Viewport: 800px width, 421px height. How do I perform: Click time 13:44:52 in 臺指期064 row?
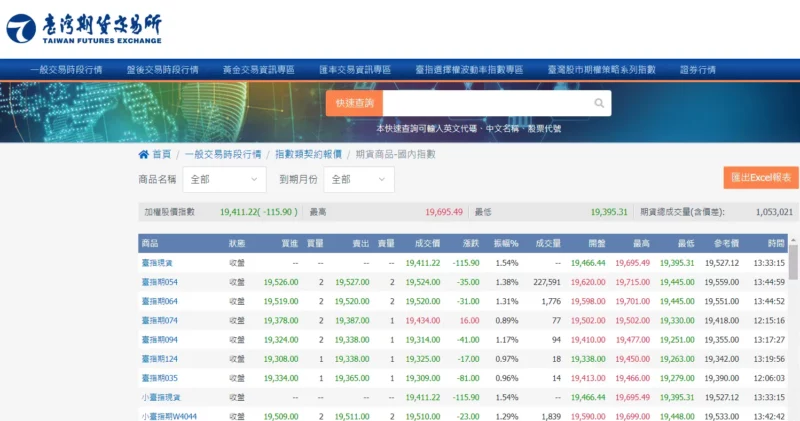point(769,301)
